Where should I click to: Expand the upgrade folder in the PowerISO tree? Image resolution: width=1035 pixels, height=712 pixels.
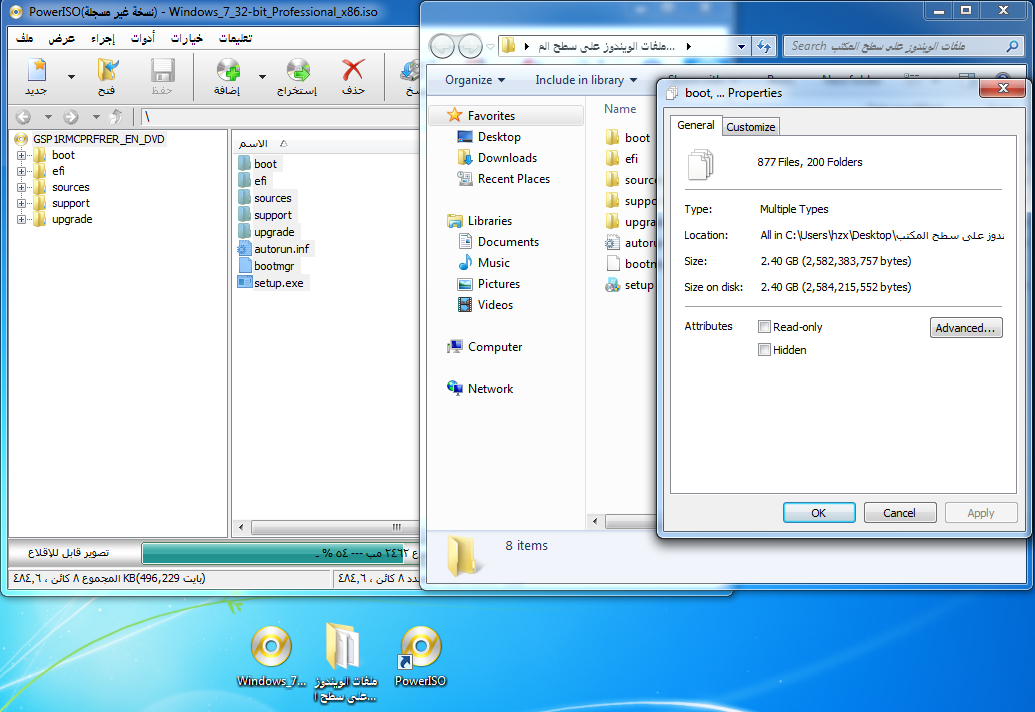coord(22,219)
